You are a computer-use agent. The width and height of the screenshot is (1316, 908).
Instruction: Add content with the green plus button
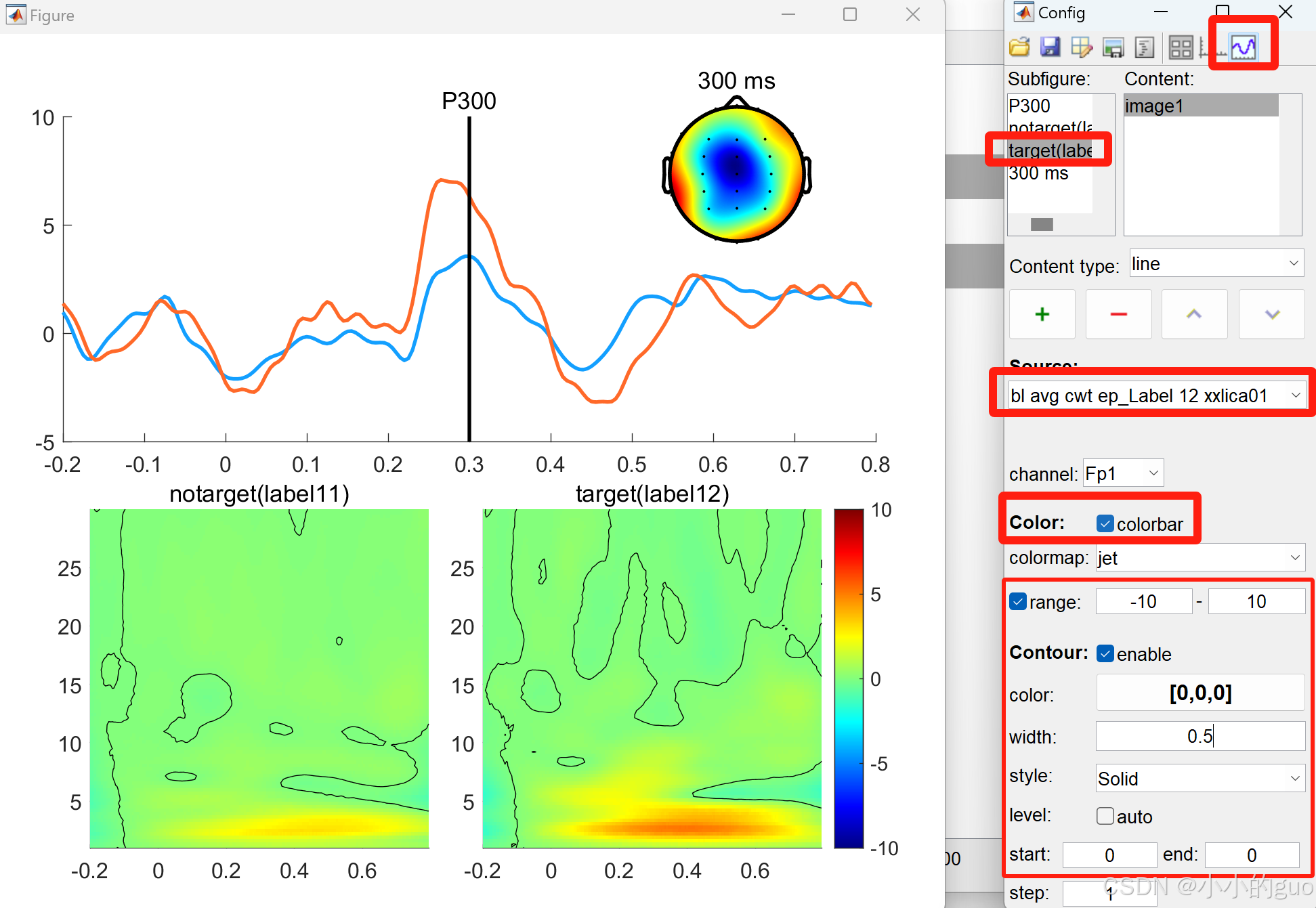(1042, 314)
